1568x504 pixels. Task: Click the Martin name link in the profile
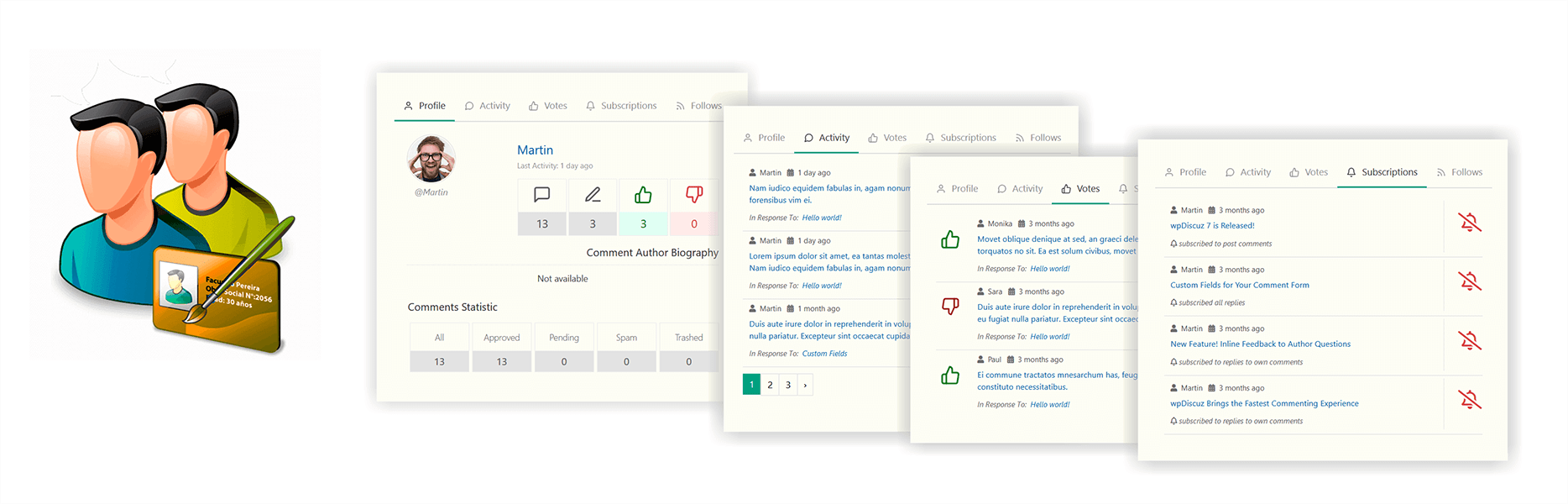pyautogui.click(x=535, y=150)
